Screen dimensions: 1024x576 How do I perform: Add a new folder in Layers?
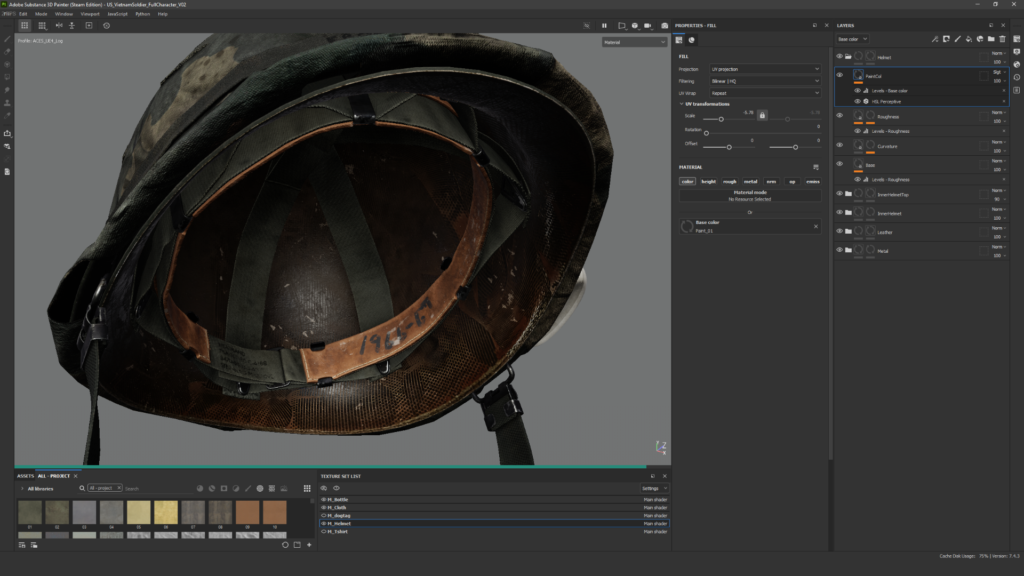(x=991, y=39)
